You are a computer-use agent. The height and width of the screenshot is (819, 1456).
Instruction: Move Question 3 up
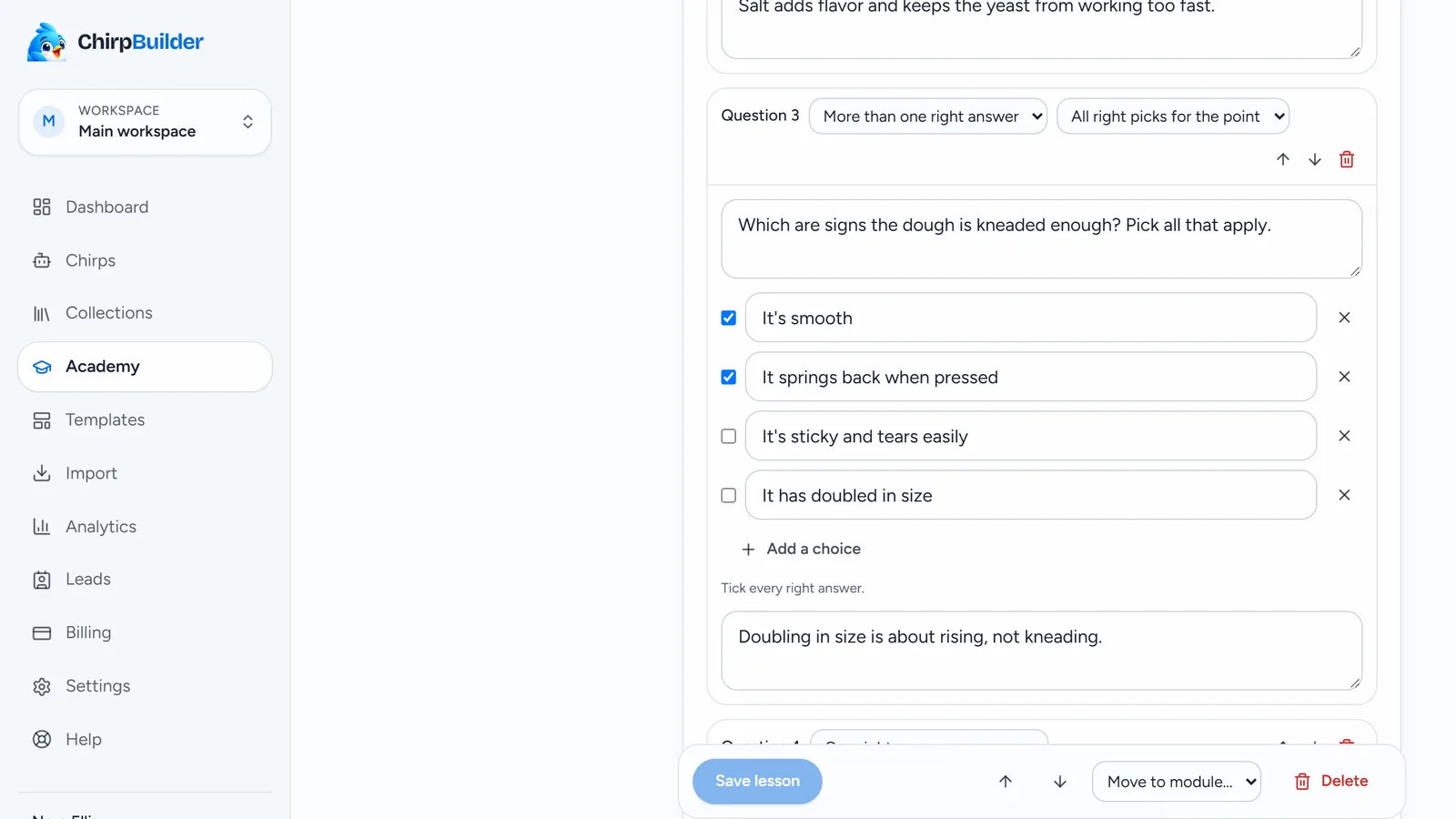point(1283,159)
